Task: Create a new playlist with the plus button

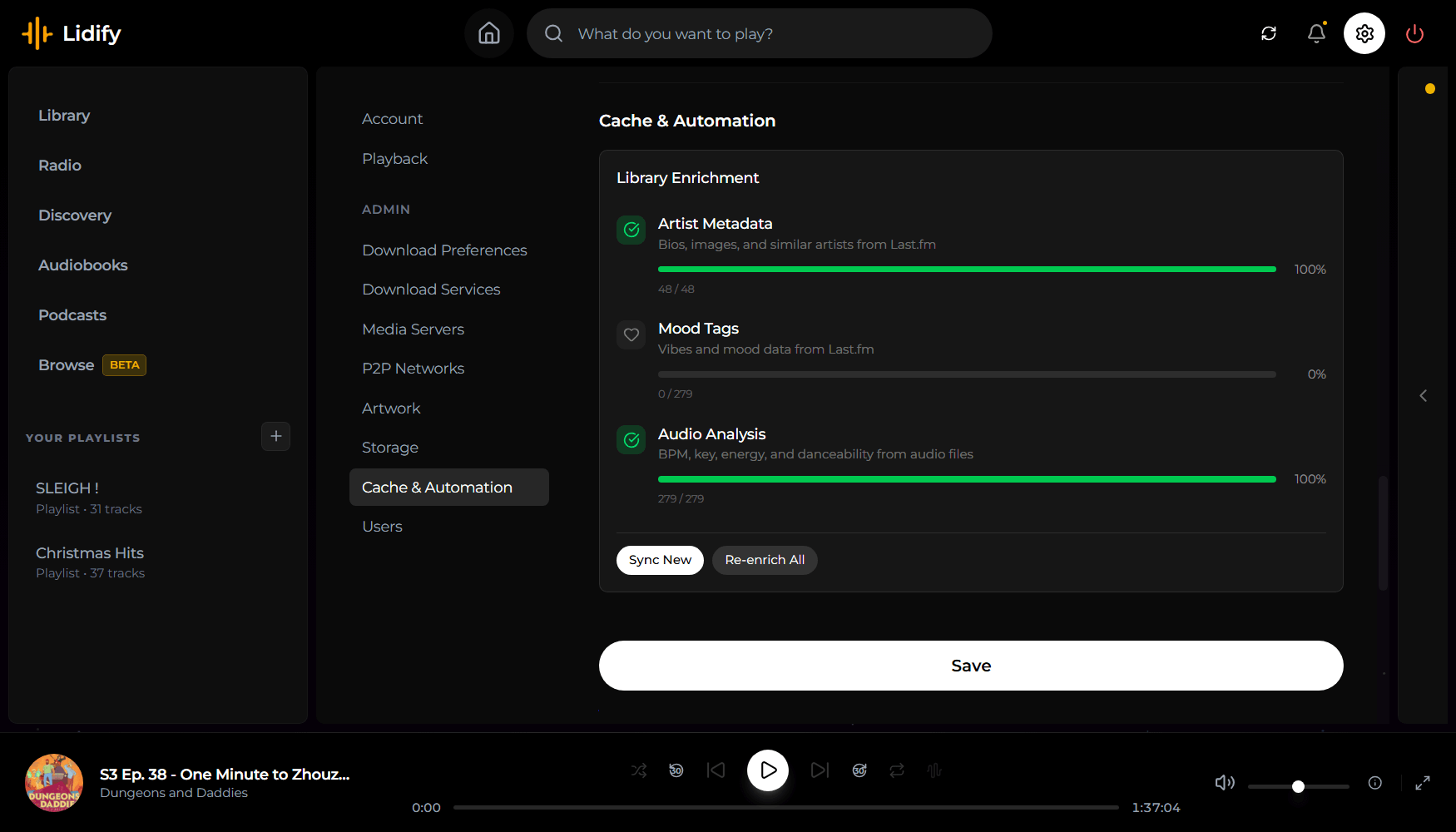Action: (x=275, y=436)
